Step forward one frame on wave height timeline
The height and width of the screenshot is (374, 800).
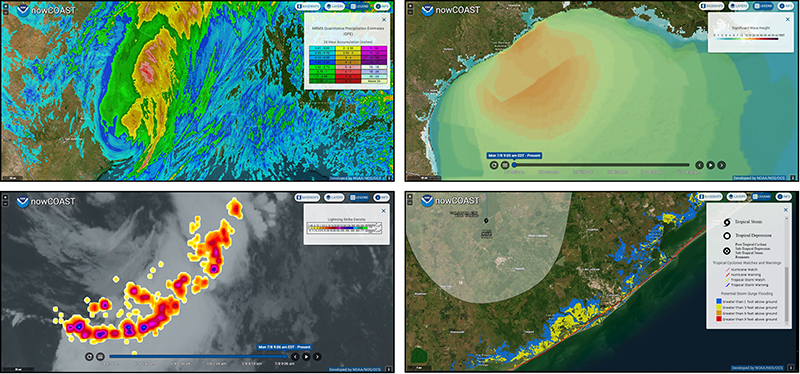tap(721, 165)
